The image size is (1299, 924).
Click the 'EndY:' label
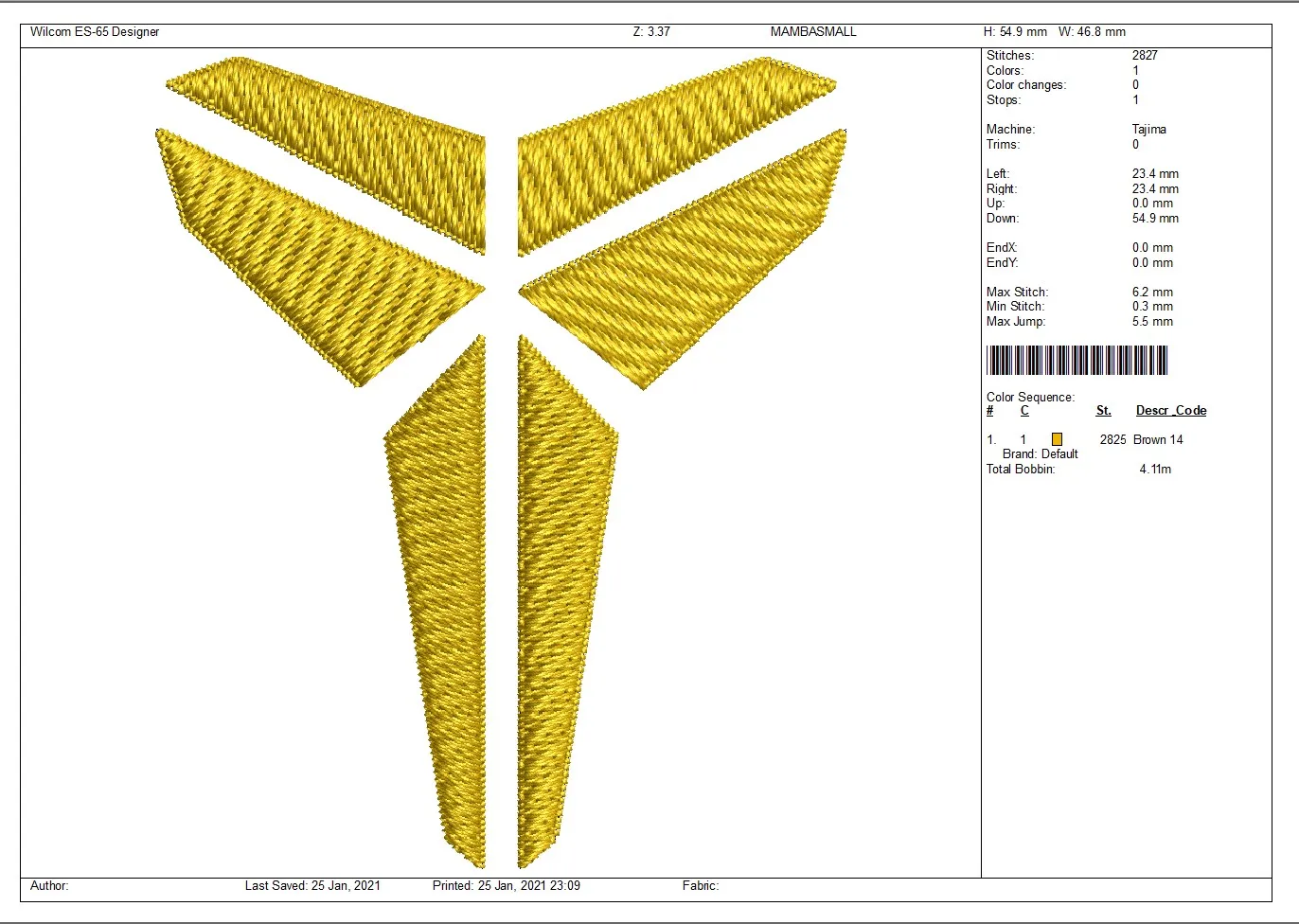click(x=1002, y=262)
